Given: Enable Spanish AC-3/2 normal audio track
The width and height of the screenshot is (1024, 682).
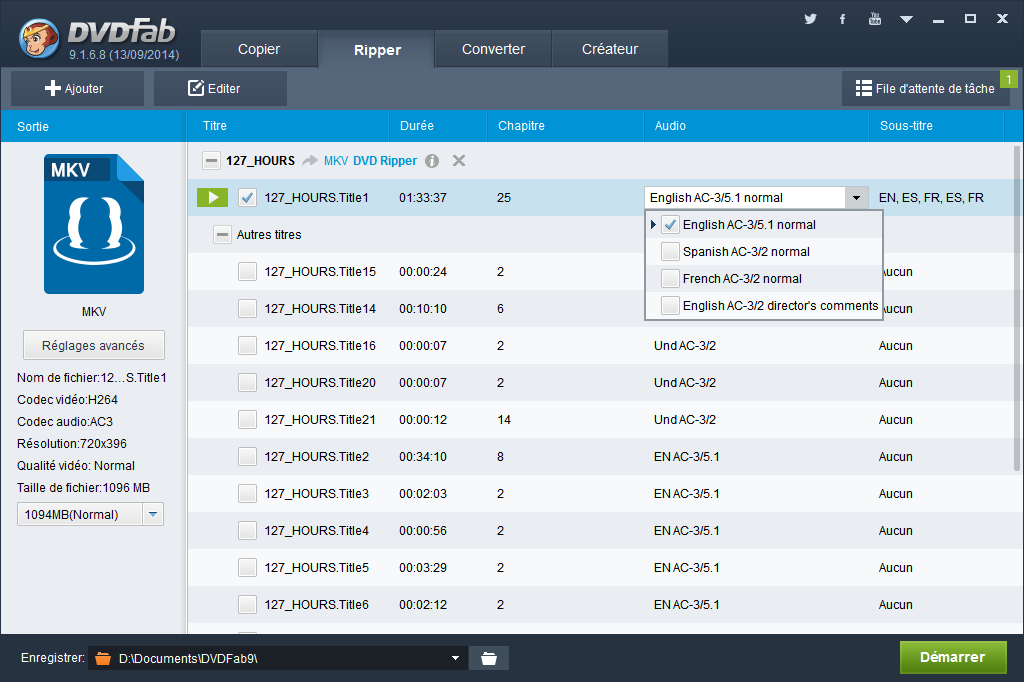Looking at the screenshot, I should 670,252.
